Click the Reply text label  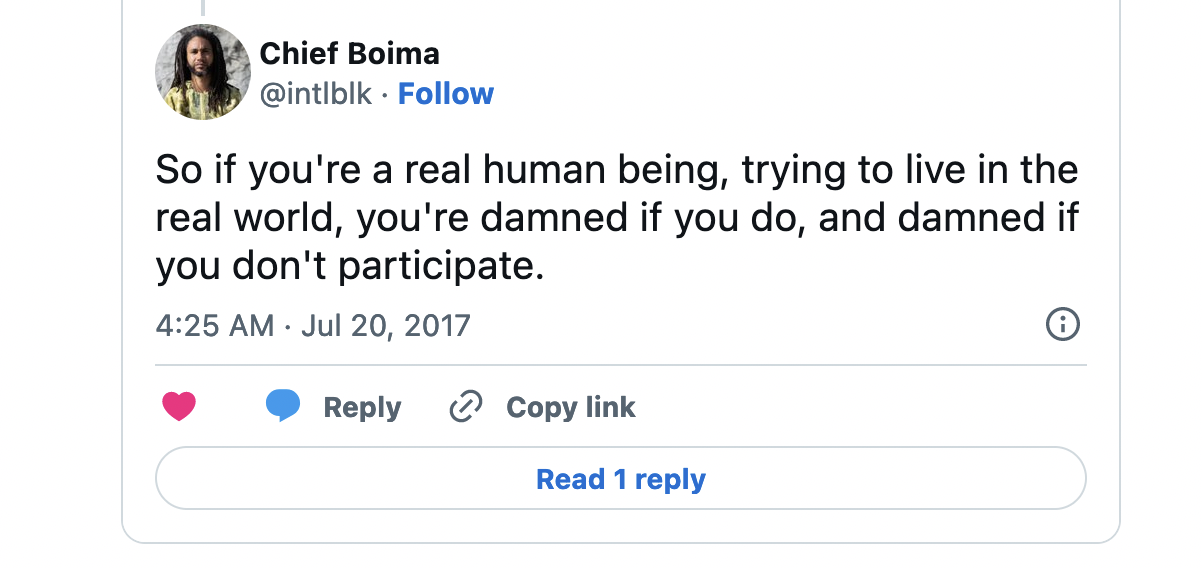point(362,407)
